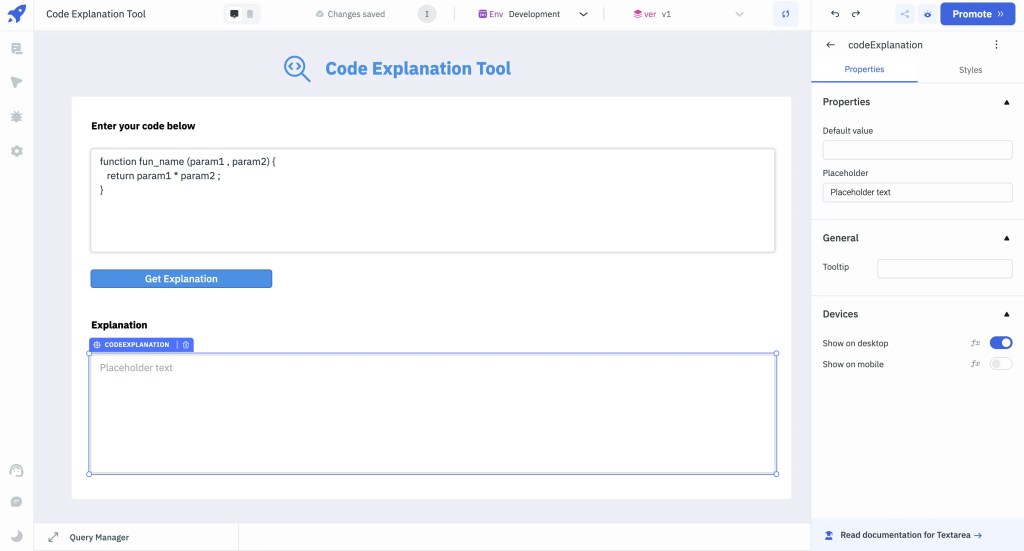This screenshot has width=1024, height=551.
Task: Toggle dark mode moon icon
Action: (x=17, y=536)
